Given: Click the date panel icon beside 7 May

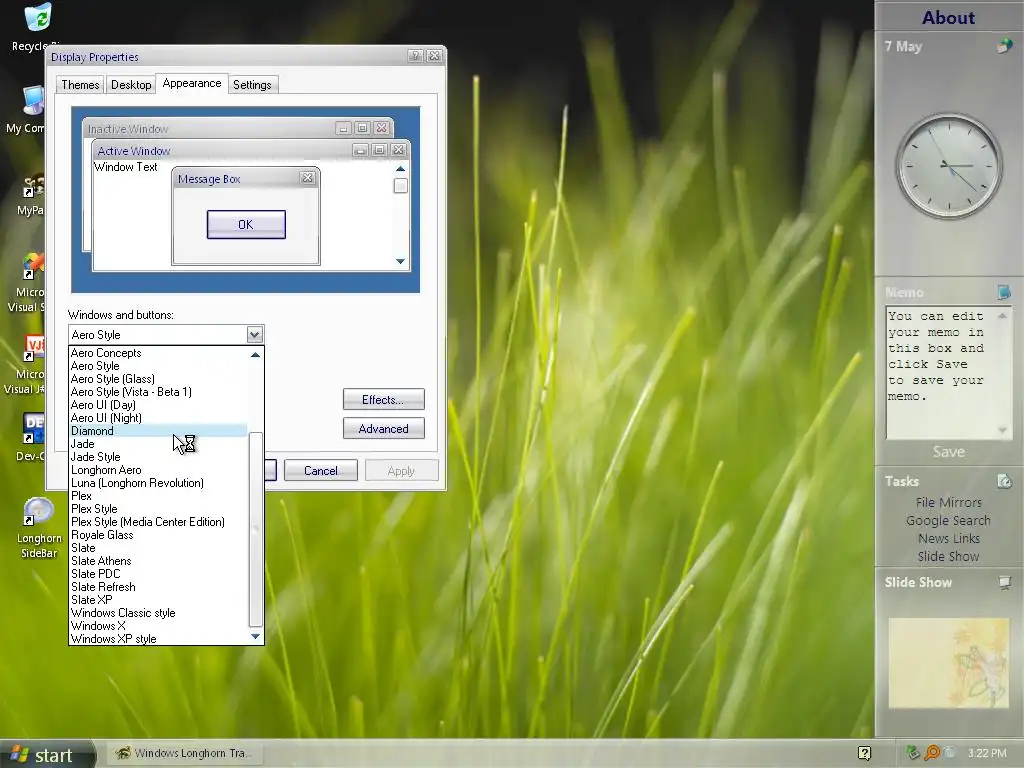Looking at the screenshot, I should coord(1004,46).
